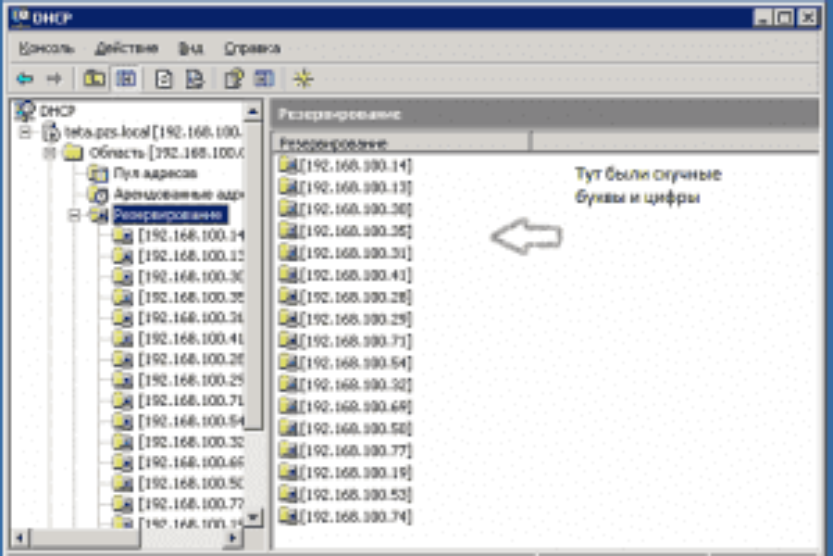The width and height of the screenshot is (833, 556).
Task: Click the Export list toolbar icon
Action: click(x=195, y=79)
